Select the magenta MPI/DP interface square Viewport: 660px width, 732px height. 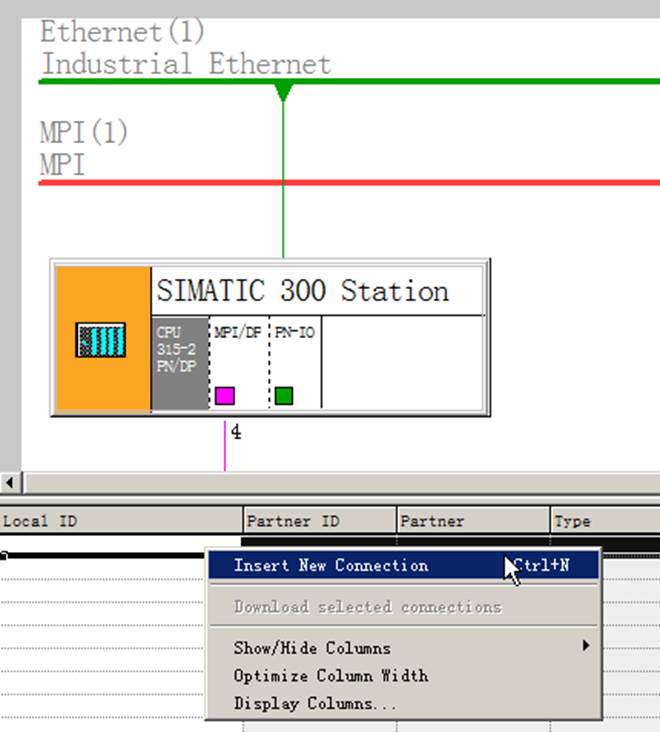pos(225,395)
